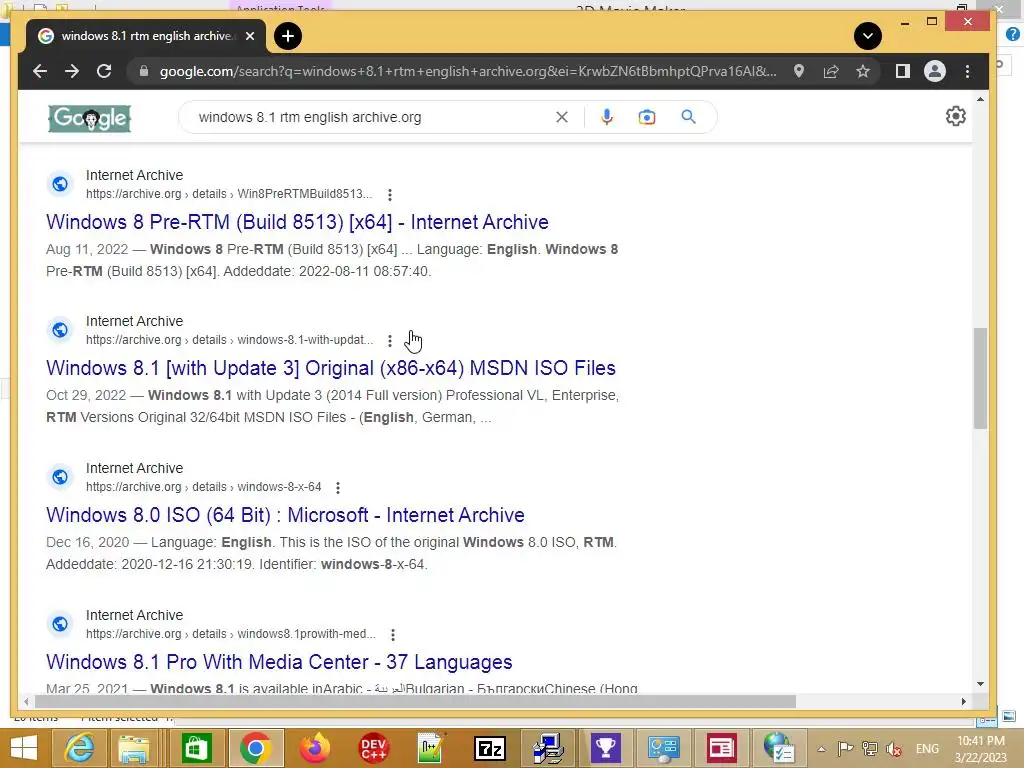The width and height of the screenshot is (1024, 768).
Task: View site information via lock icon
Action: 144,71
